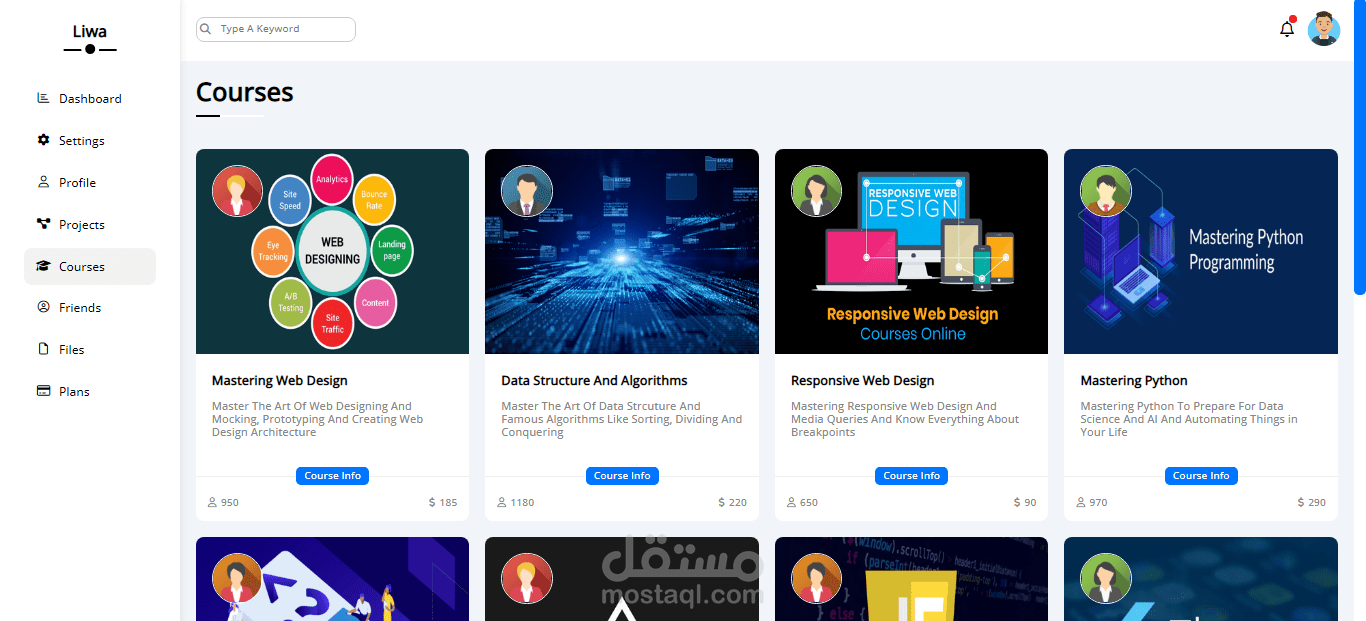Viewport: 1366px width, 621px height.
Task: Click the Settings gear icon in sidebar
Action: coord(43,140)
